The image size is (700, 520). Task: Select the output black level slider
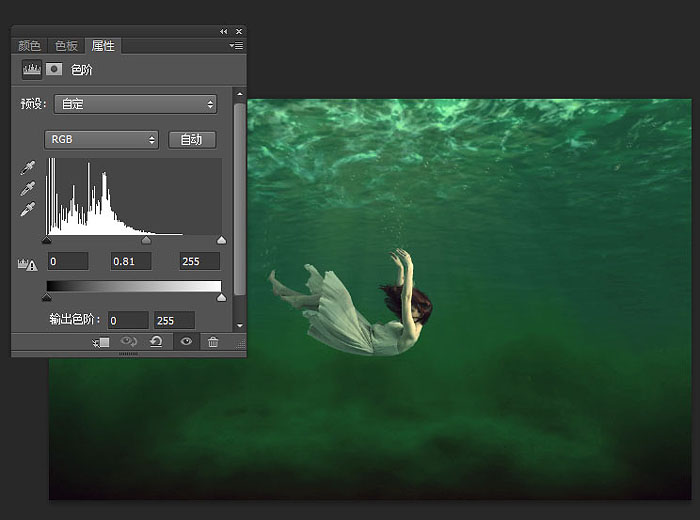click(x=46, y=297)
